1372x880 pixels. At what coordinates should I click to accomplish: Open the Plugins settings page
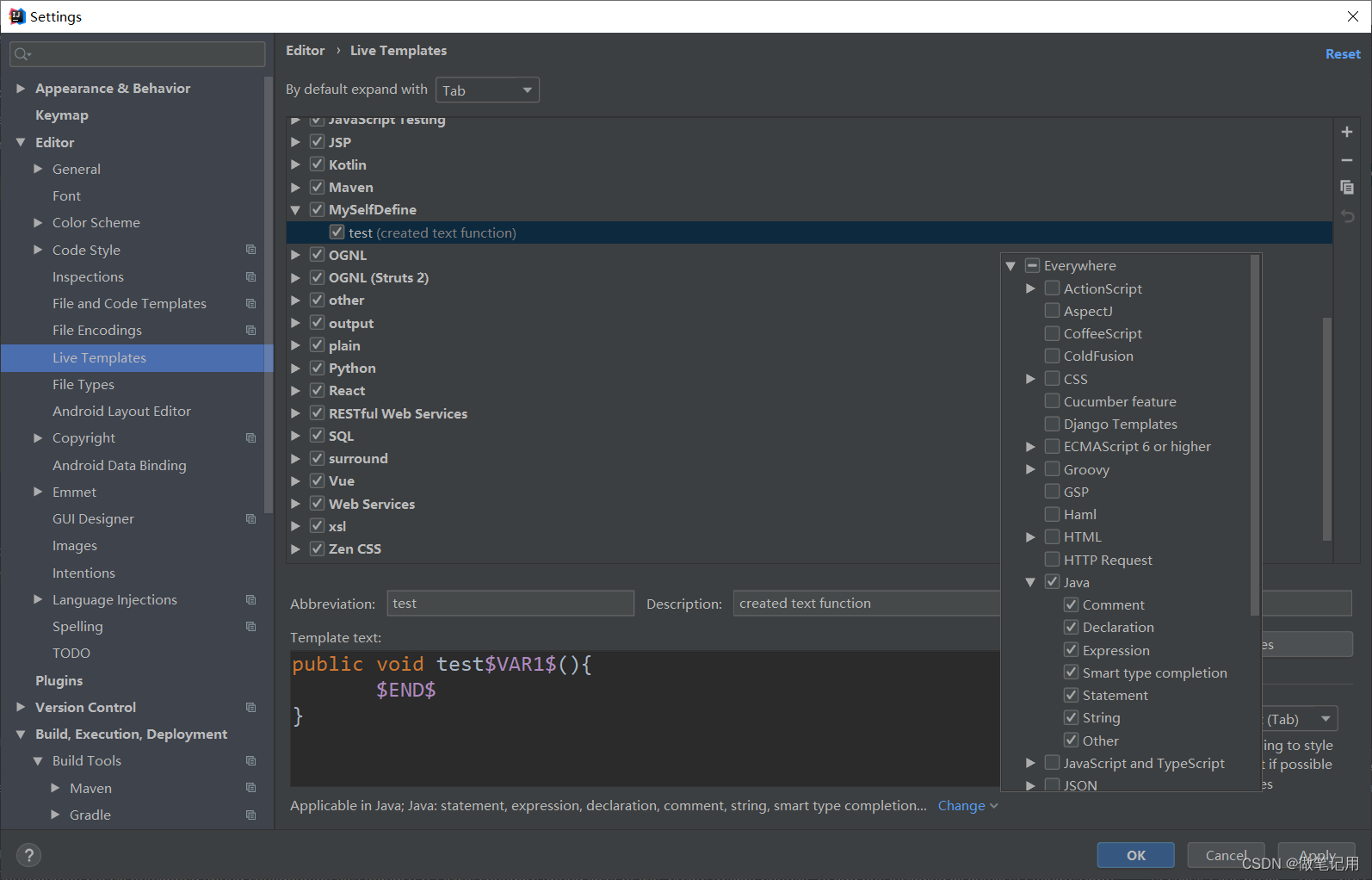59,680
